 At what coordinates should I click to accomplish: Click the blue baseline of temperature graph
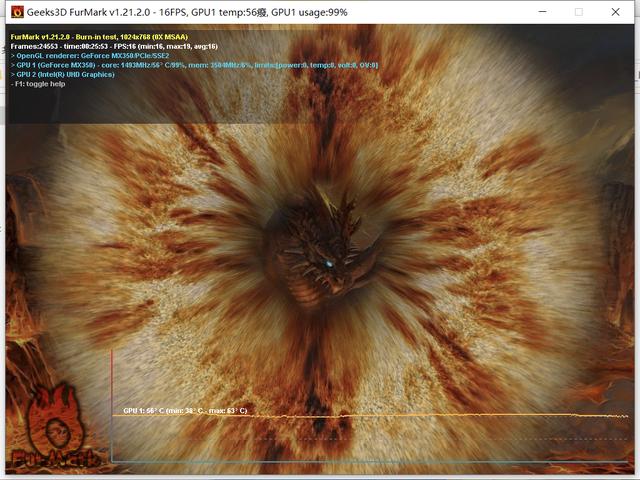pos(370,461)
